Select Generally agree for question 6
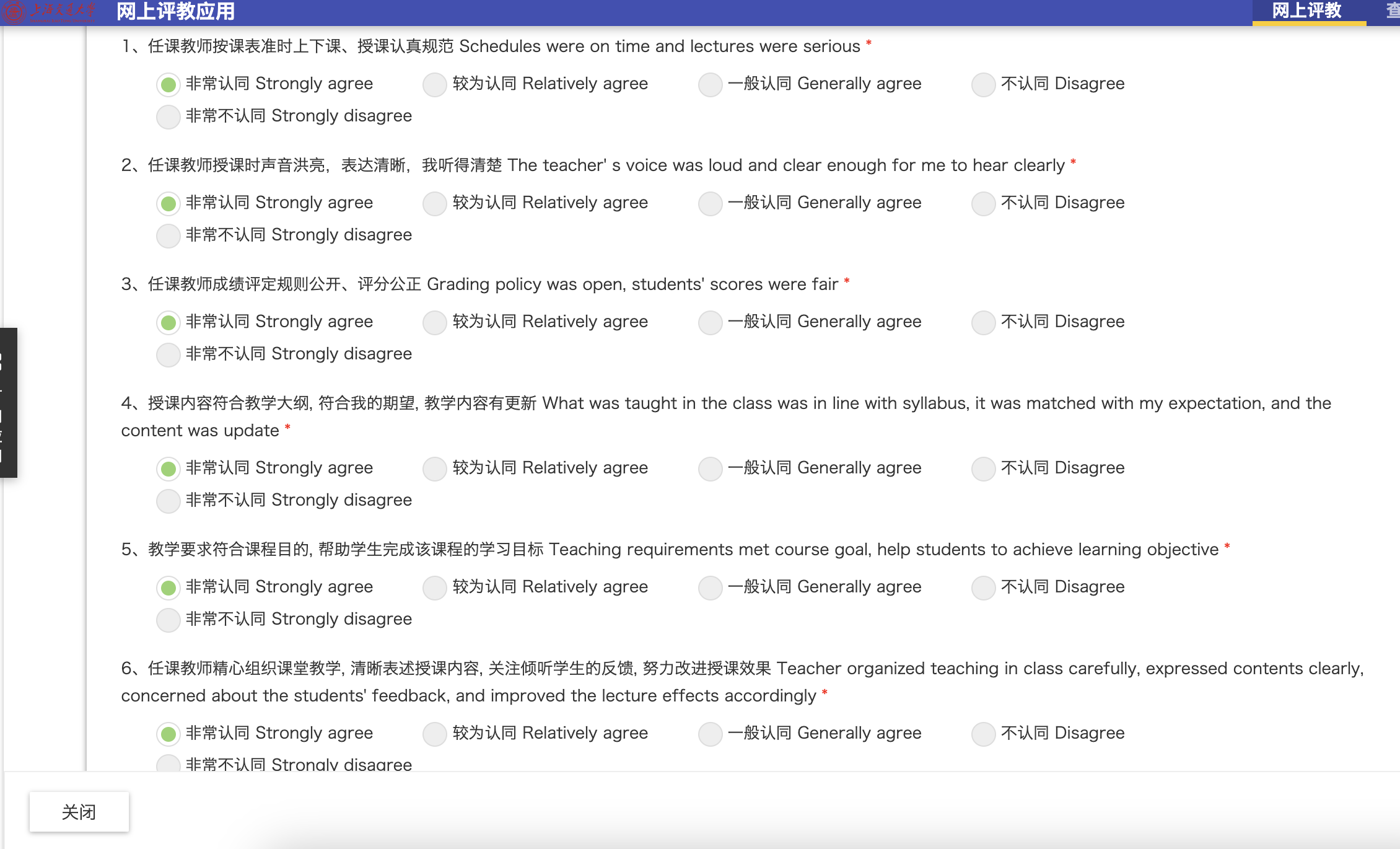The height and width of the screenshot is (849, 1400). click(710, 734)
